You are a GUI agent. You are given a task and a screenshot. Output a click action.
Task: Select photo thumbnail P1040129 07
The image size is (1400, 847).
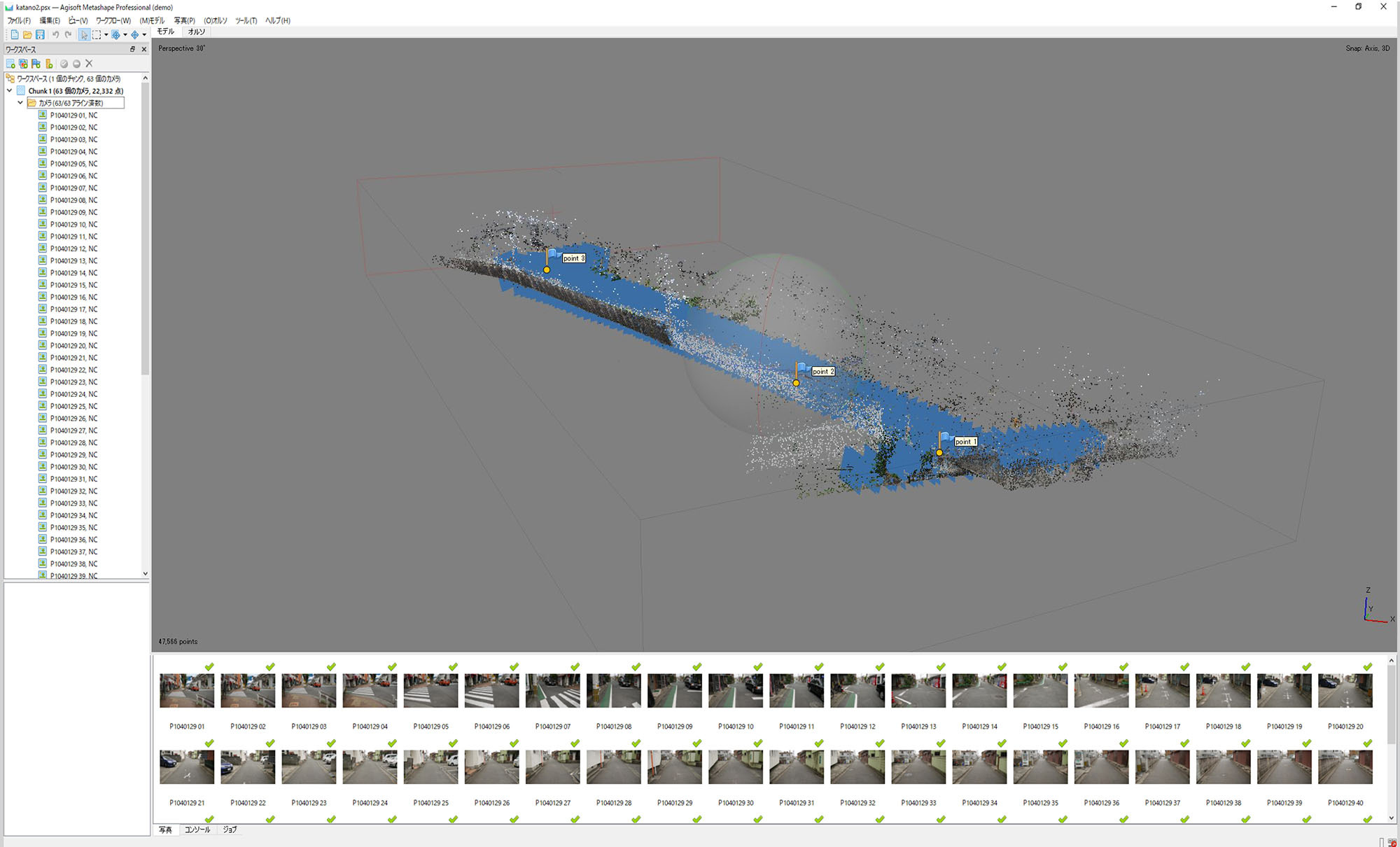pyautogui.click(x=553, y=691)
